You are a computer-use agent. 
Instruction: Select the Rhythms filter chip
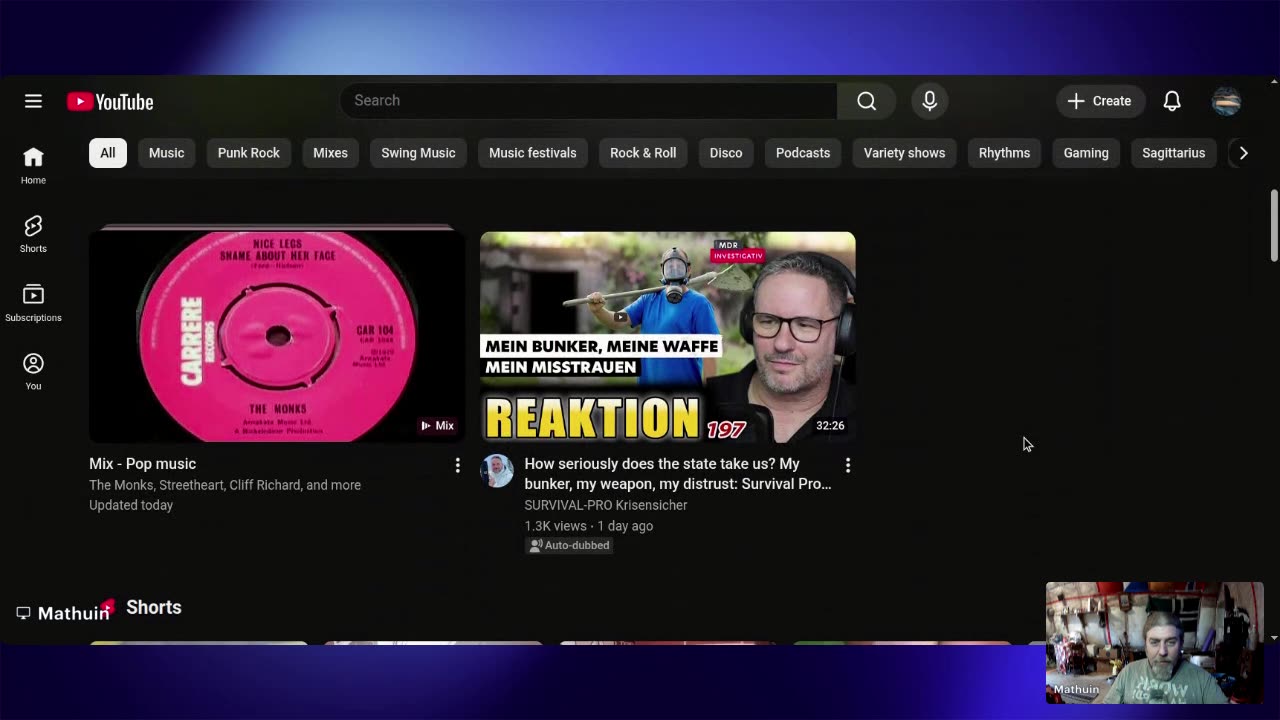click(x=1004, y=153)
